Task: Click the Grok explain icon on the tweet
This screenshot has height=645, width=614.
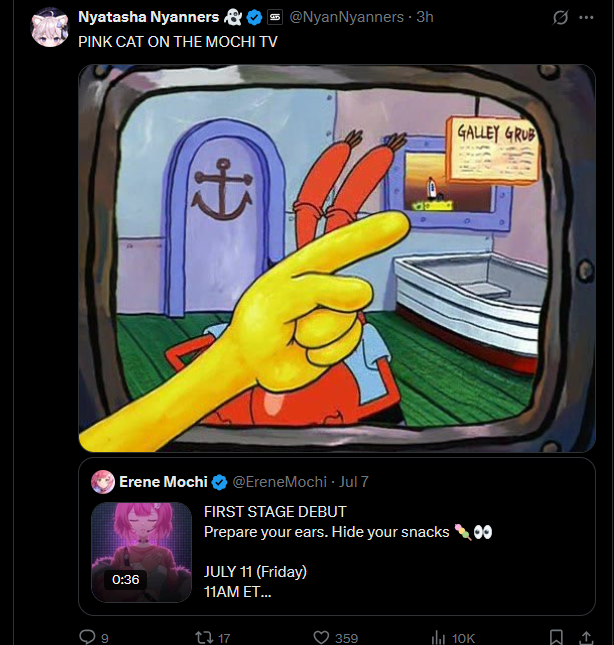Action: tap(560, 17)
